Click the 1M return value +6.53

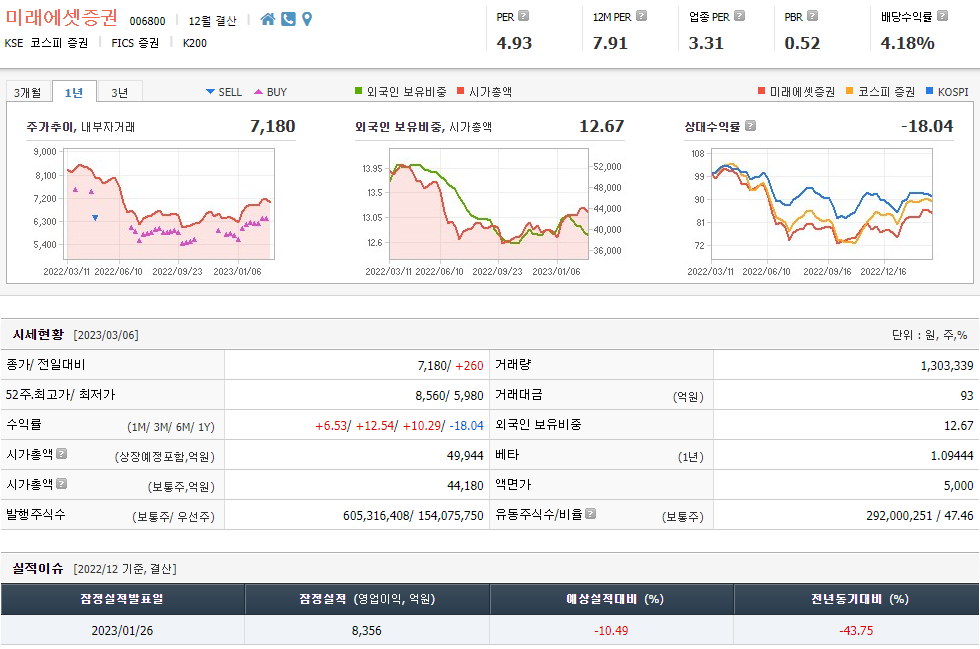pos(331,426)
